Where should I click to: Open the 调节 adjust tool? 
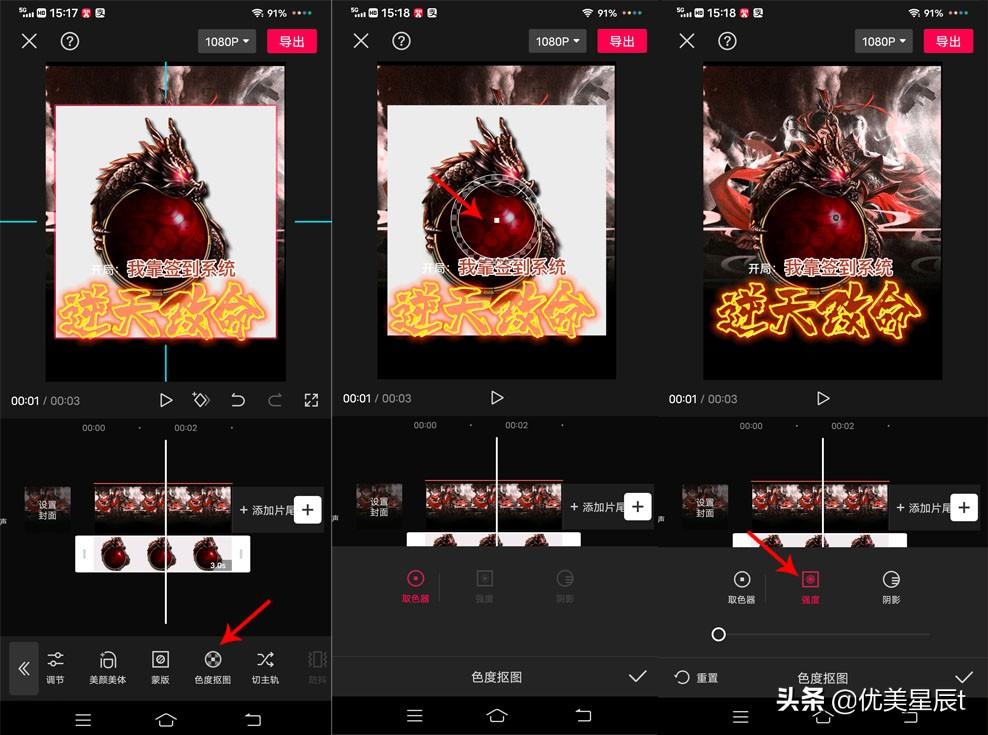[55, 668]
